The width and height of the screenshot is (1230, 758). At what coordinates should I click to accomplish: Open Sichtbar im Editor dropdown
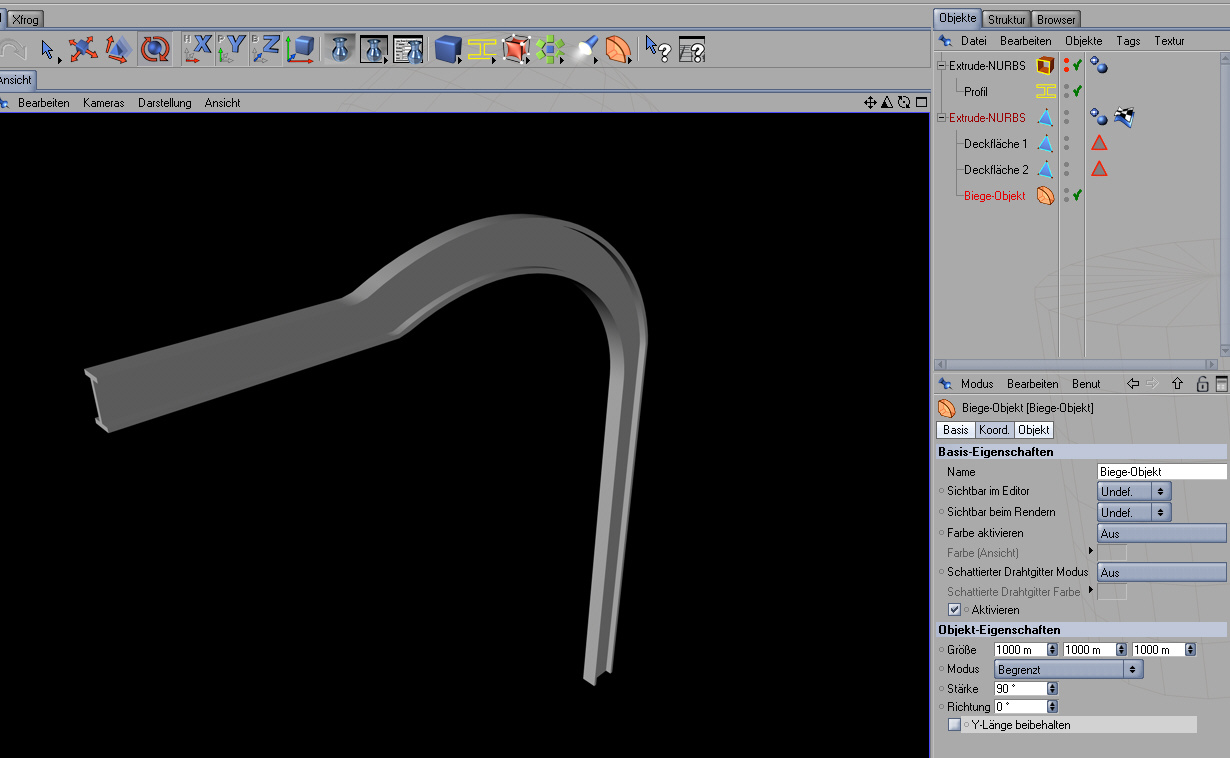(1134, 491)
